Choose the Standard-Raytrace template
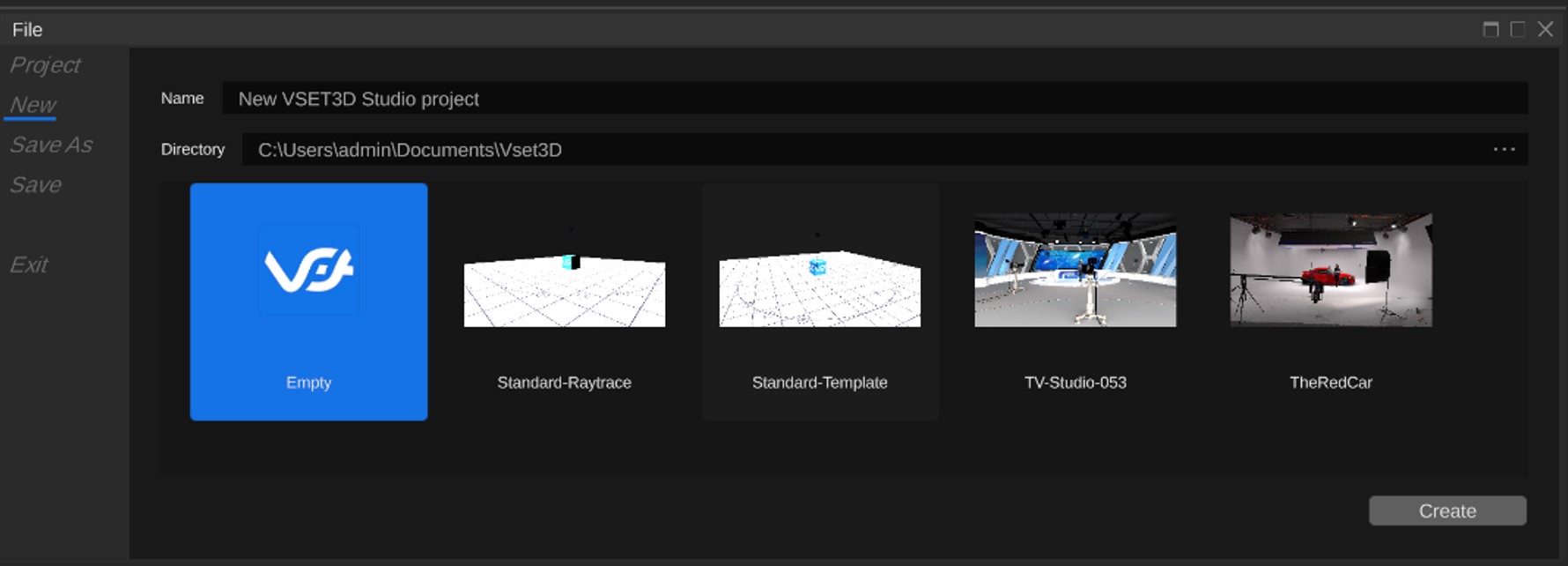Image resolution: width=1568 pixels, height=566 pixels. (564, 302)
